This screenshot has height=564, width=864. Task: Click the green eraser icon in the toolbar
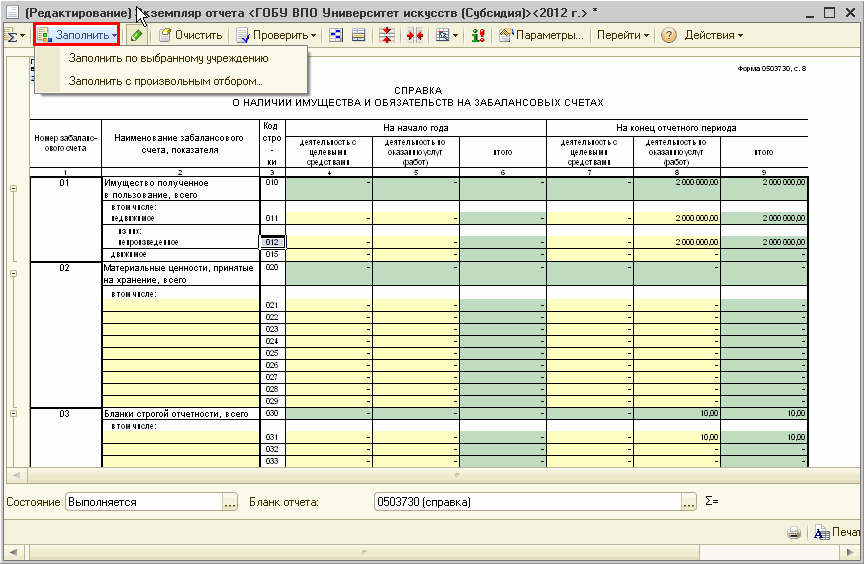click(136, 35)
